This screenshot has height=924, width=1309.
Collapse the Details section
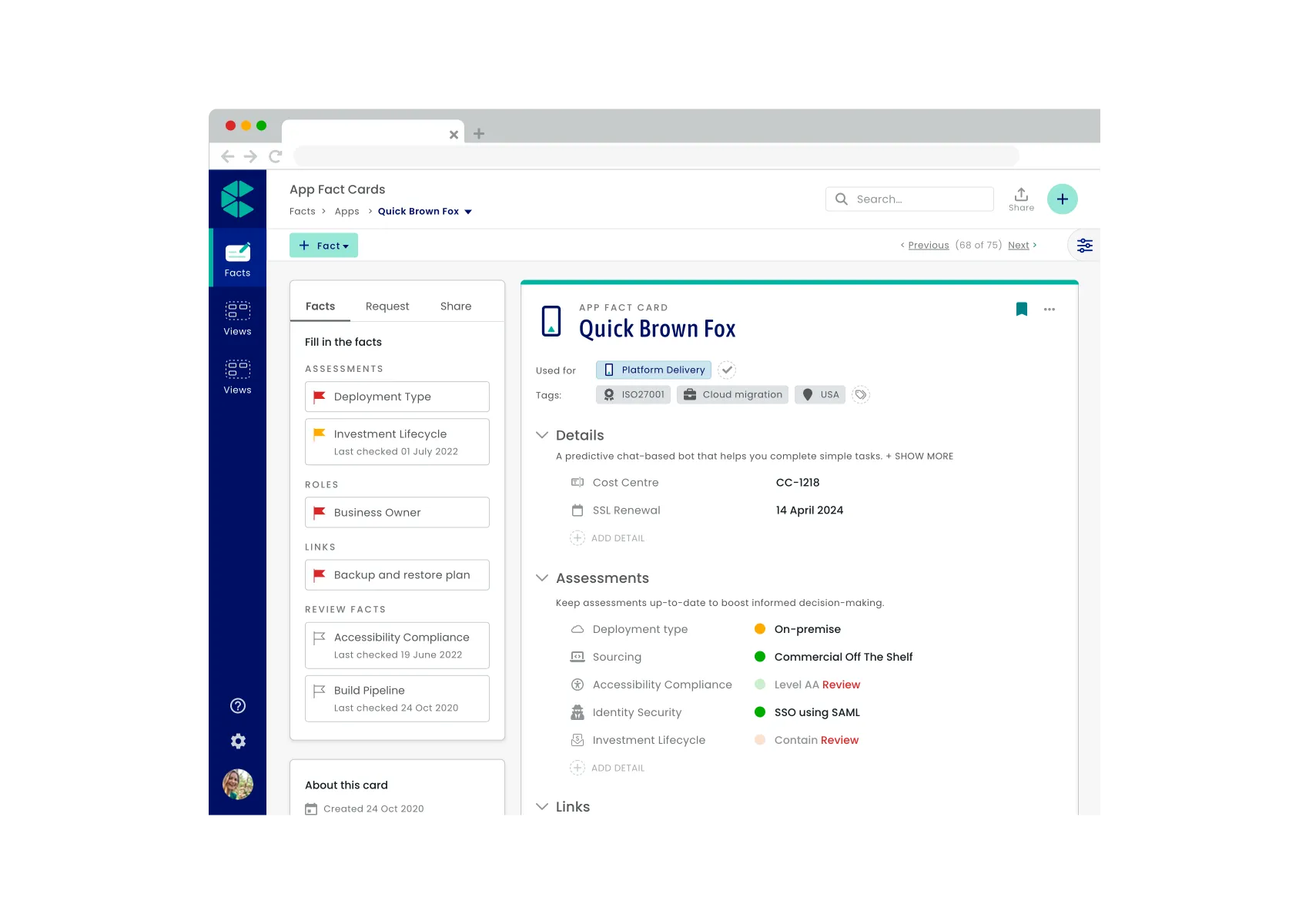[x=542, y=435]
